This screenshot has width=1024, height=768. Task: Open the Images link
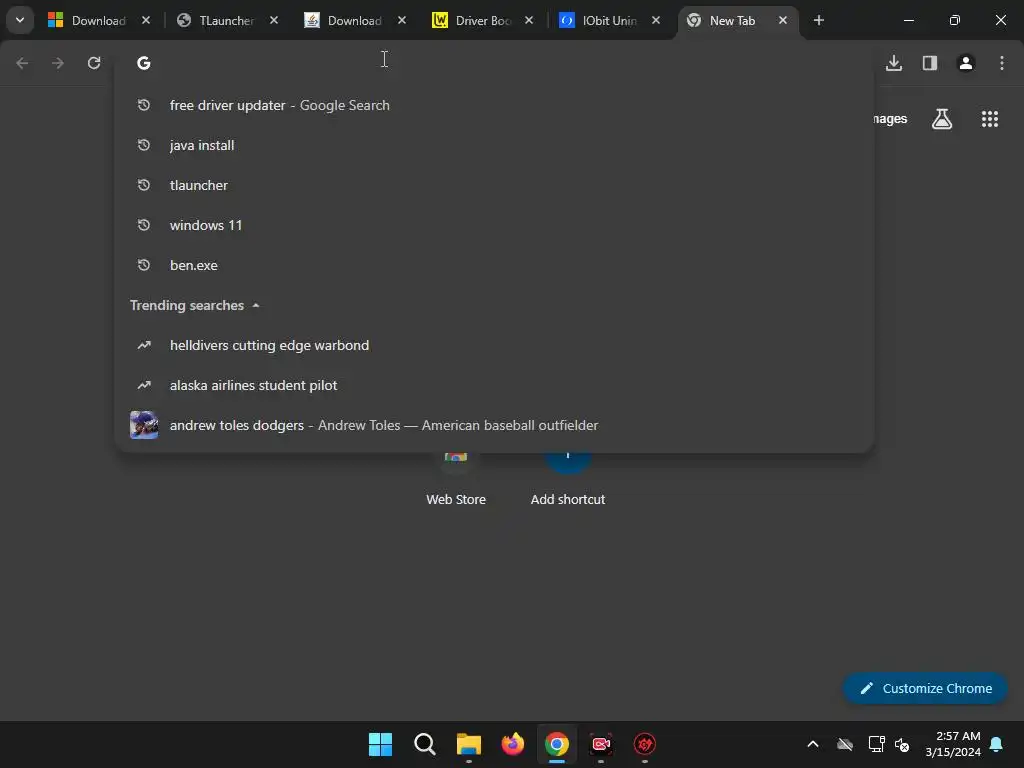[x=889, y=118]
